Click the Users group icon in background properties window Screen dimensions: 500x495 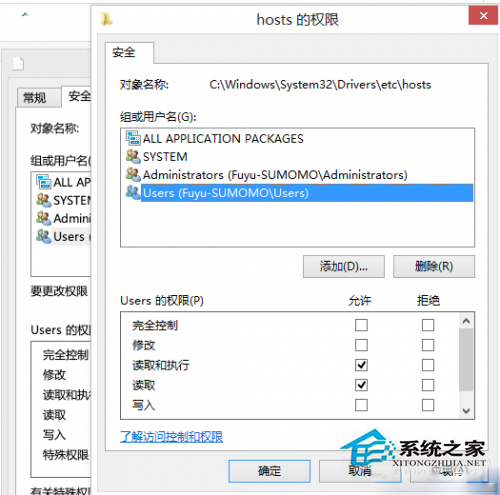click(44, 236)
